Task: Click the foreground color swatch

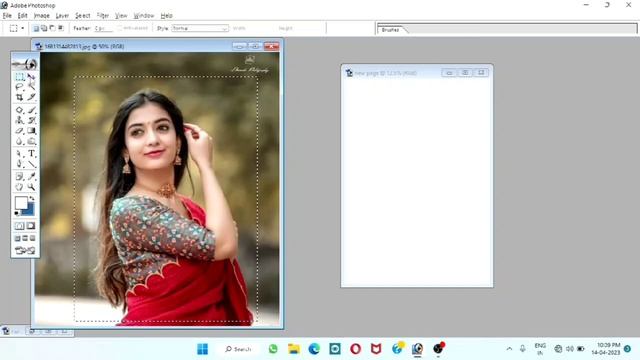Action: point(21,203)
